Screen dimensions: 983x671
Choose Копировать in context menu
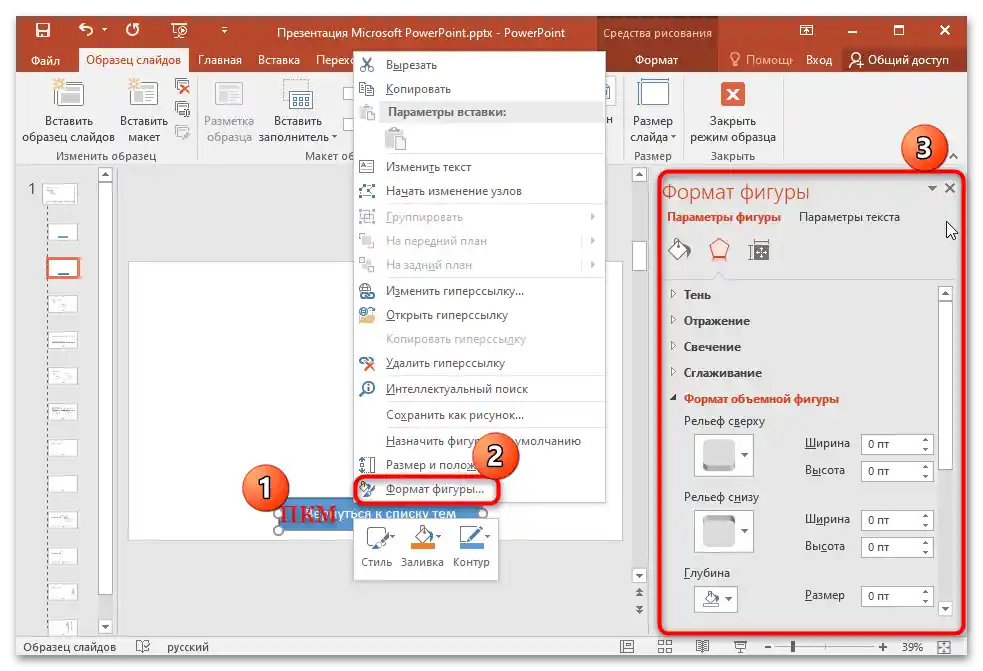point(480,89)
